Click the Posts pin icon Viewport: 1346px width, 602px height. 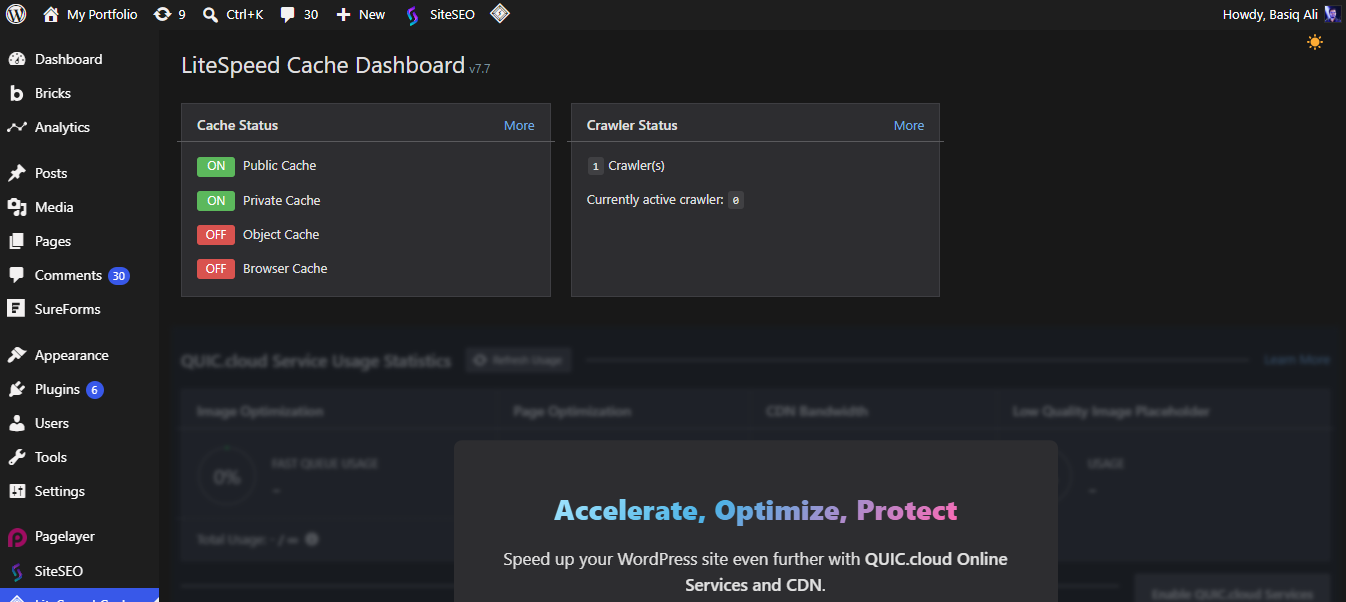(x=17, y=173)
